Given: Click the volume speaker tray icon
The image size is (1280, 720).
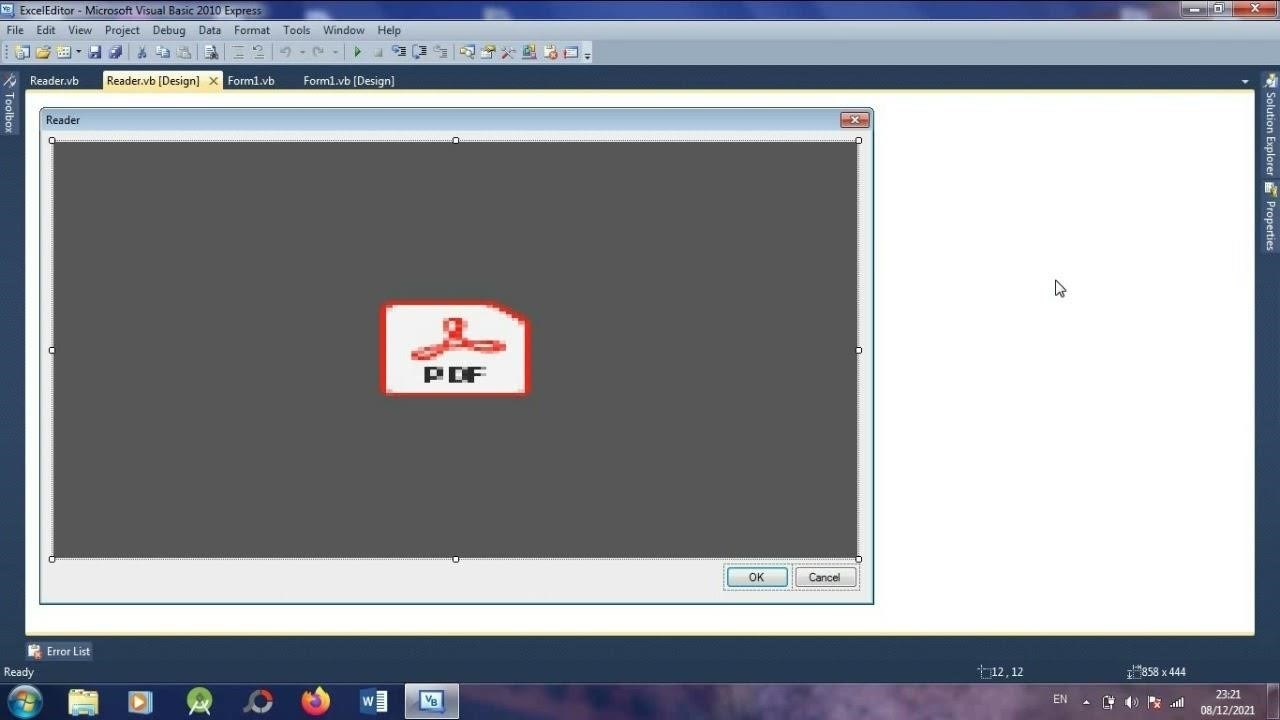Looking at the screenshot, I should [x=1131, y=702].
